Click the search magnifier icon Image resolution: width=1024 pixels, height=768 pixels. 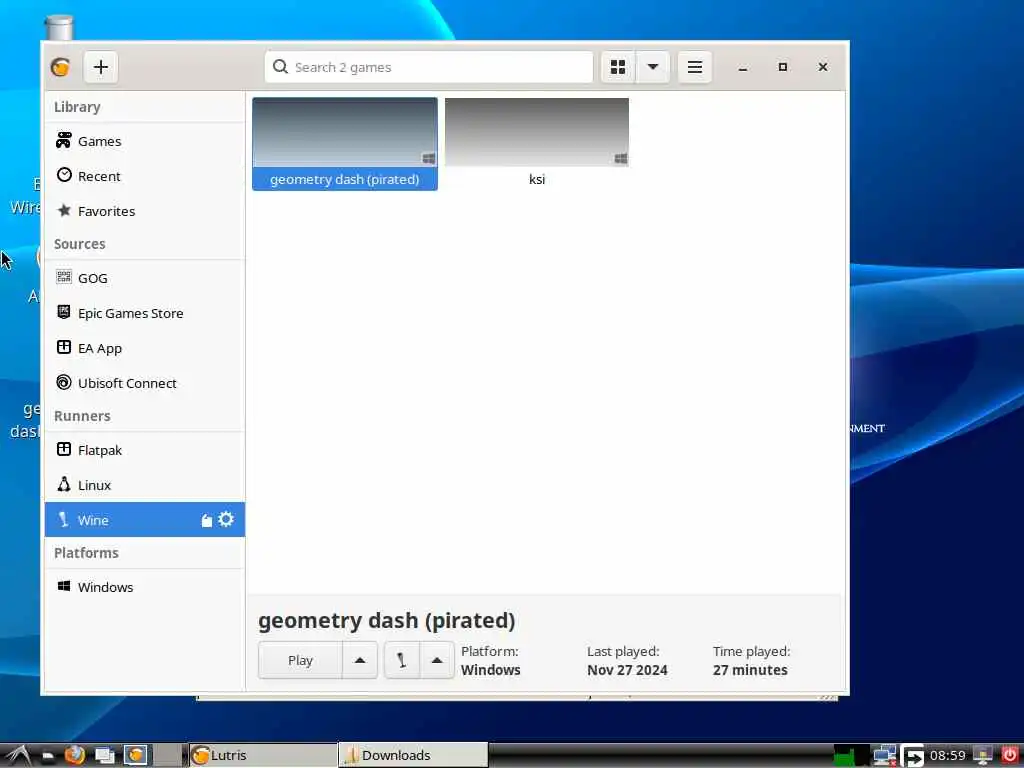280,67
